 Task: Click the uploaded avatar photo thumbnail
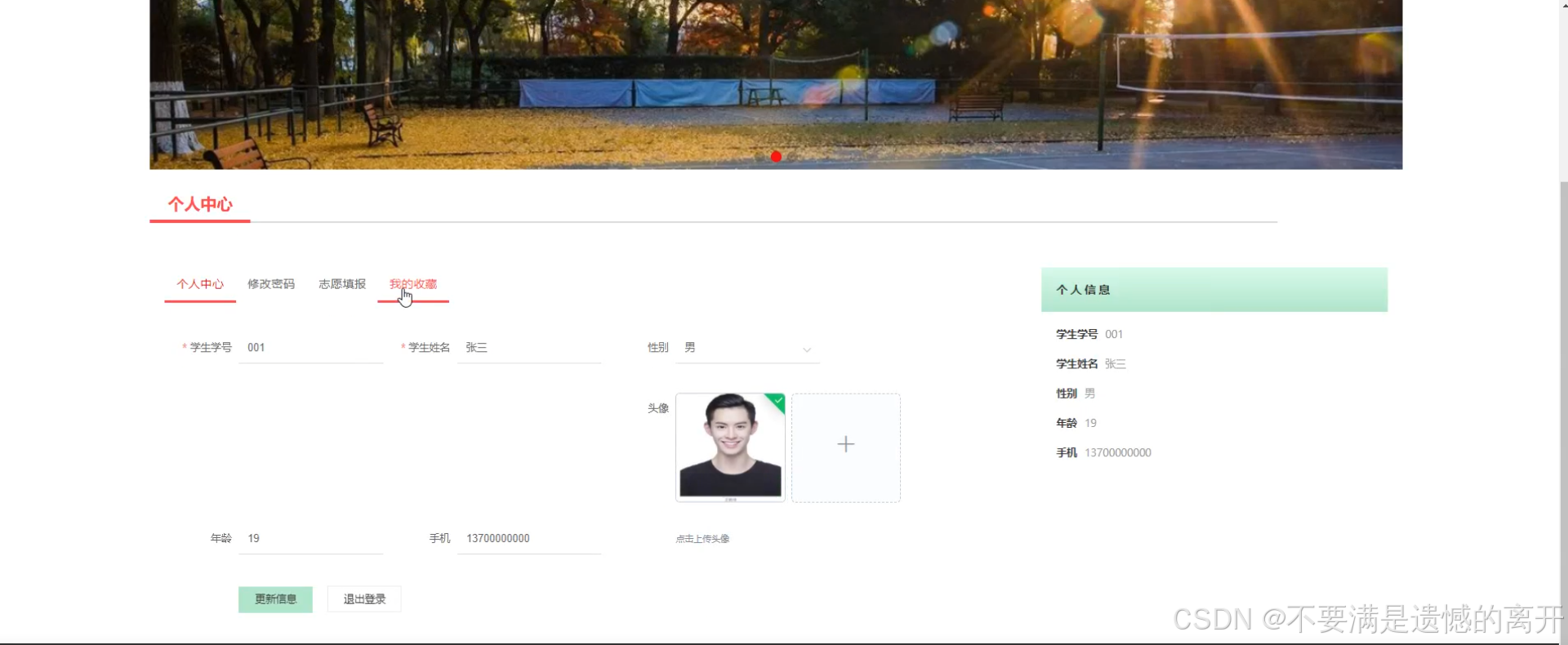pos(730,447)
